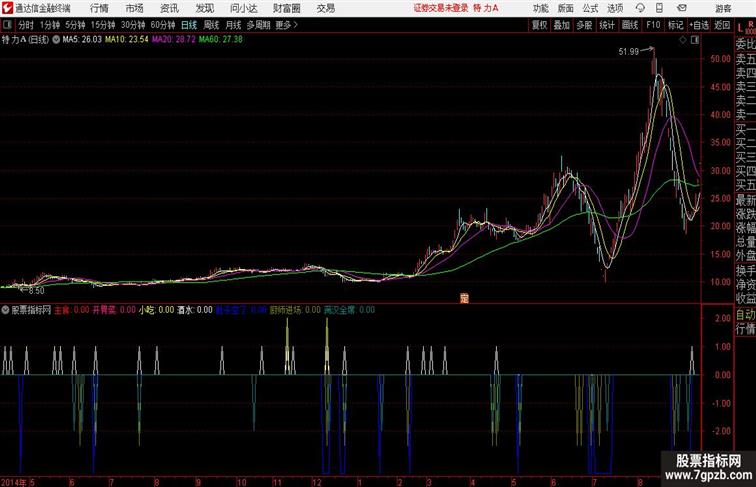This screenshot has width=756, height=487.
Task: Click the MA60: 27.38 indicator value
Action: pyautogui.click(x=220, y=40)
